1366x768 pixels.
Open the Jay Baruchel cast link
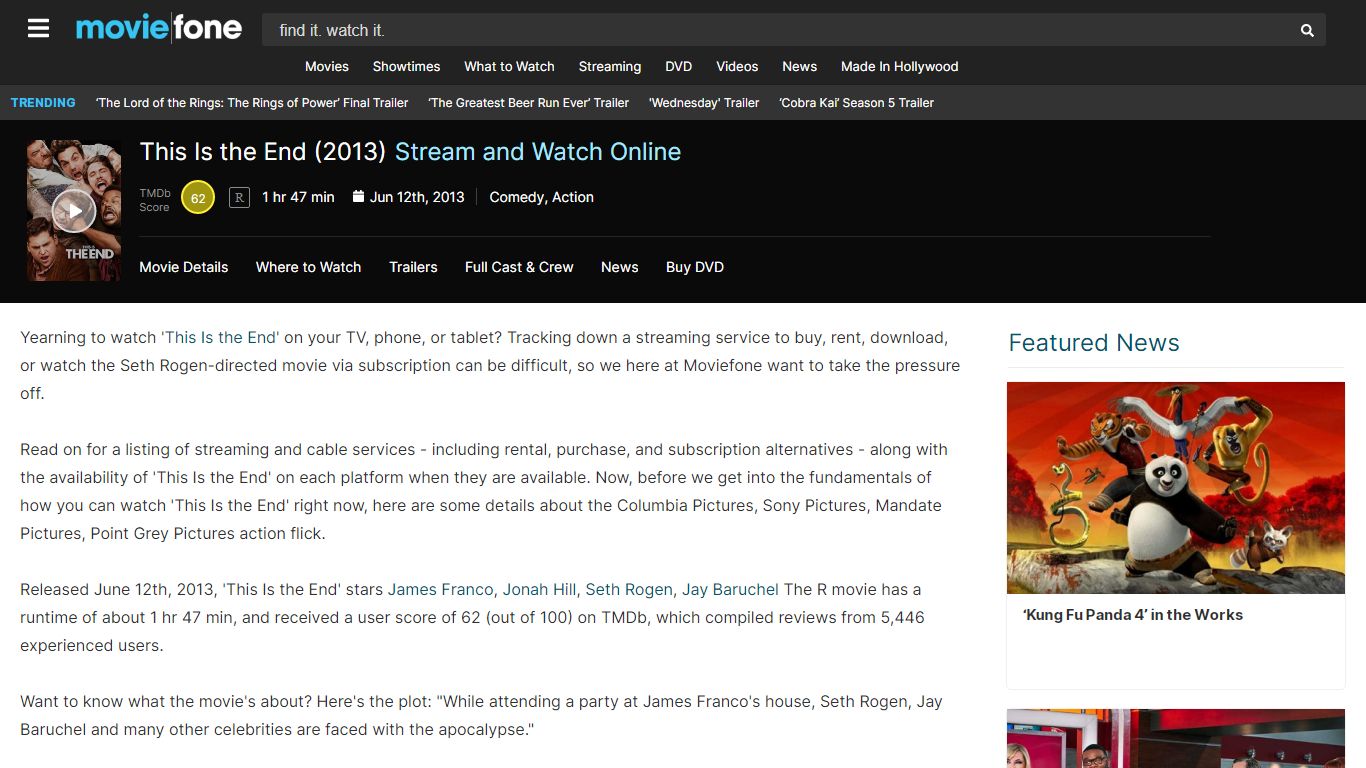tap(731, 589)
